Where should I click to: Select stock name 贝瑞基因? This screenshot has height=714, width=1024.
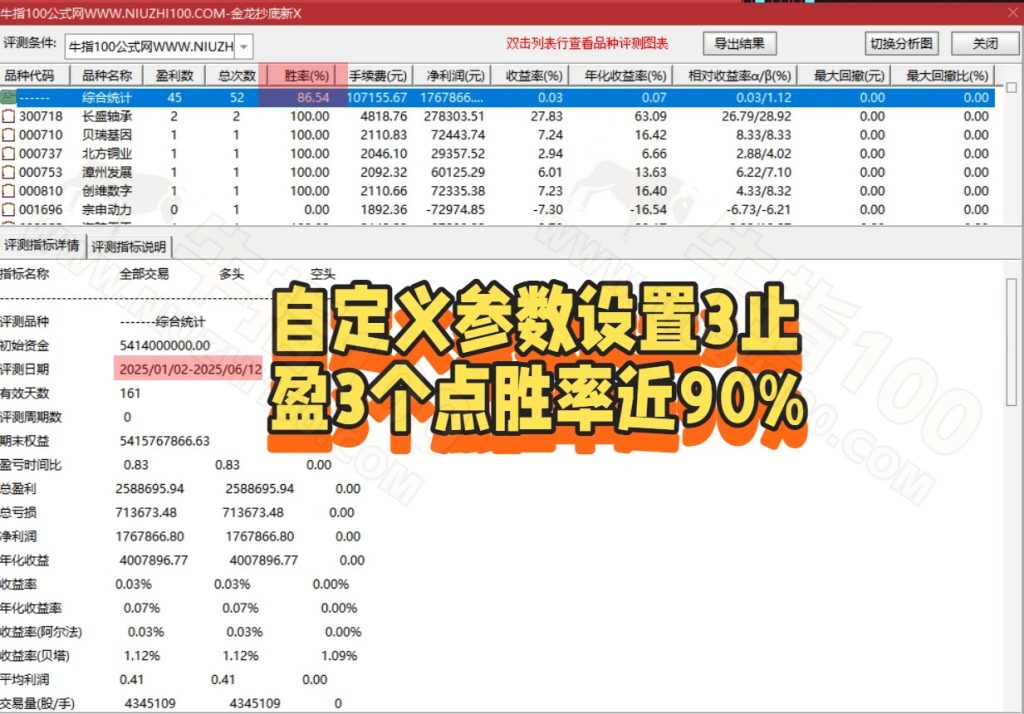[x=107, y=135]
